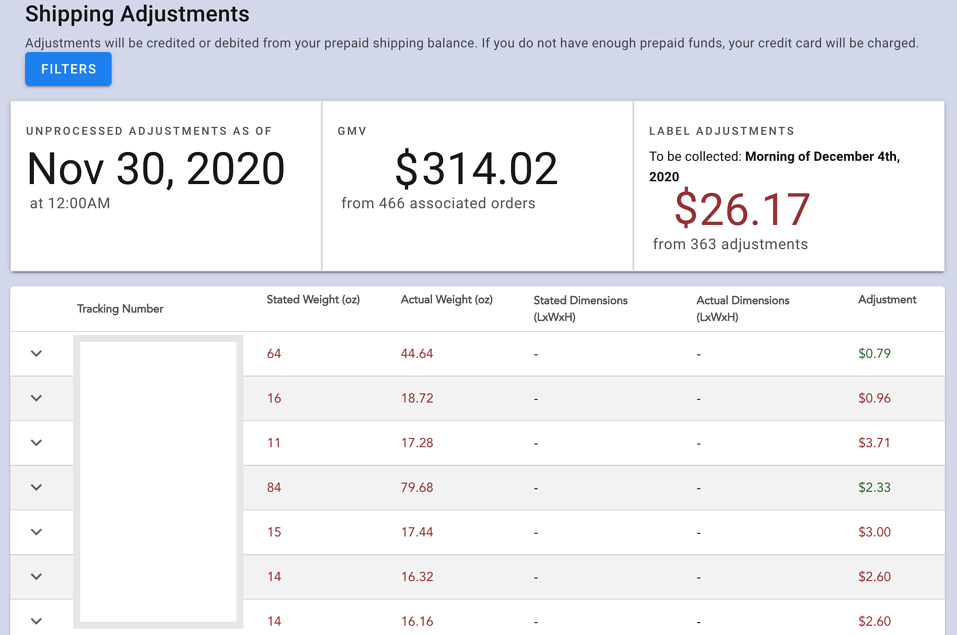Select the $0.79 adjustment value
Image resolution: width=957 pixels, height=635 pixels.
point(875,354)
